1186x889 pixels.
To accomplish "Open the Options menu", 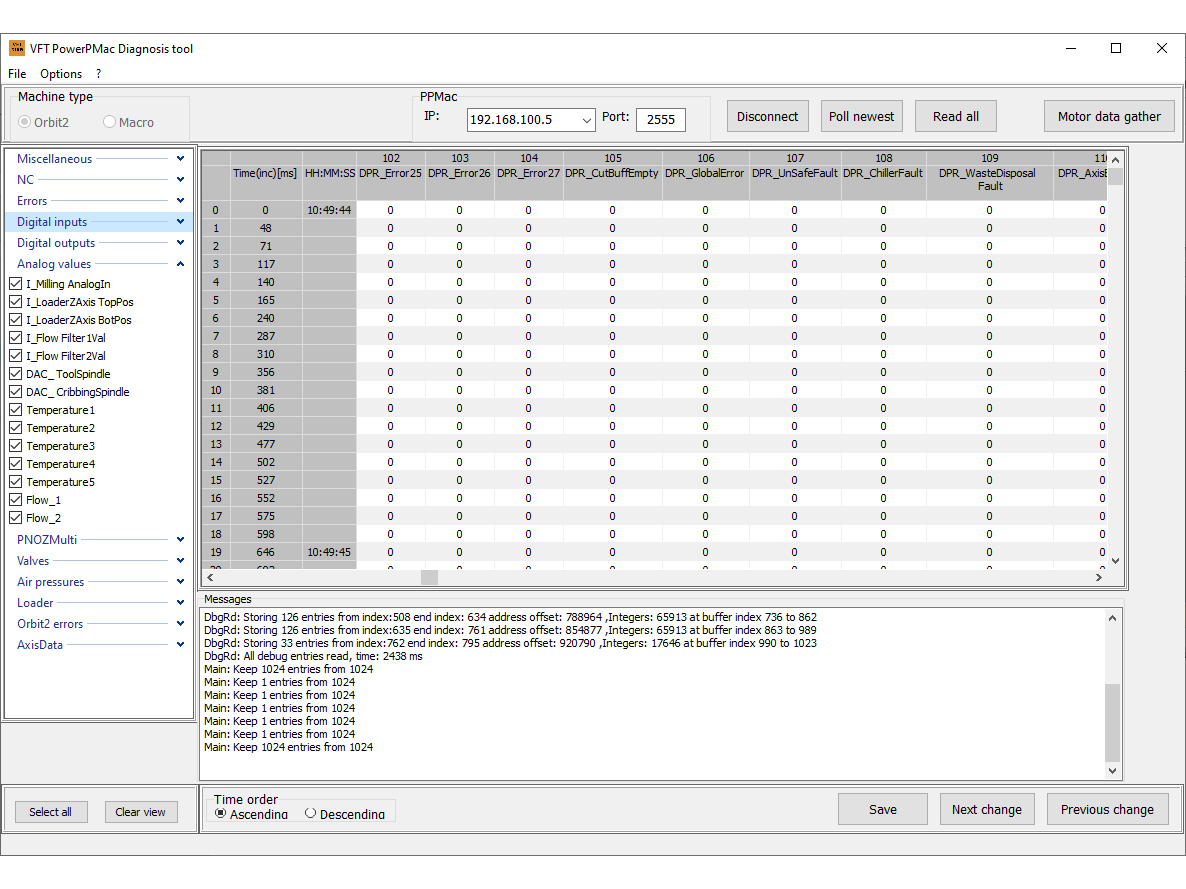I will click(61, 74).
